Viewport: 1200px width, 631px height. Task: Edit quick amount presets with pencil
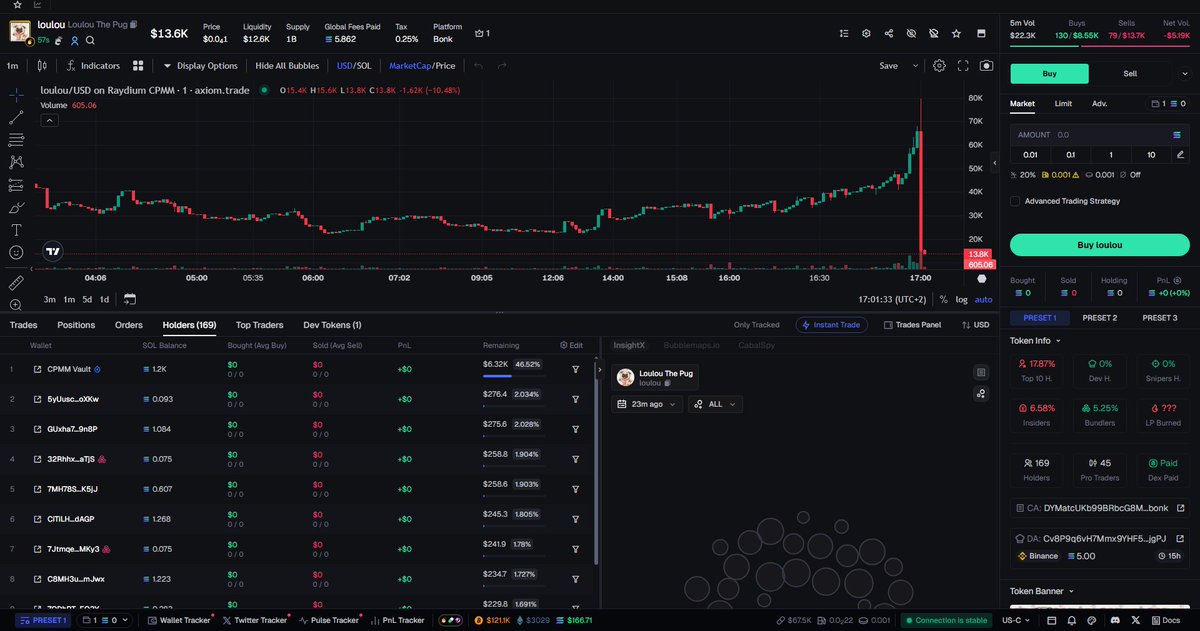point(1181,155)
